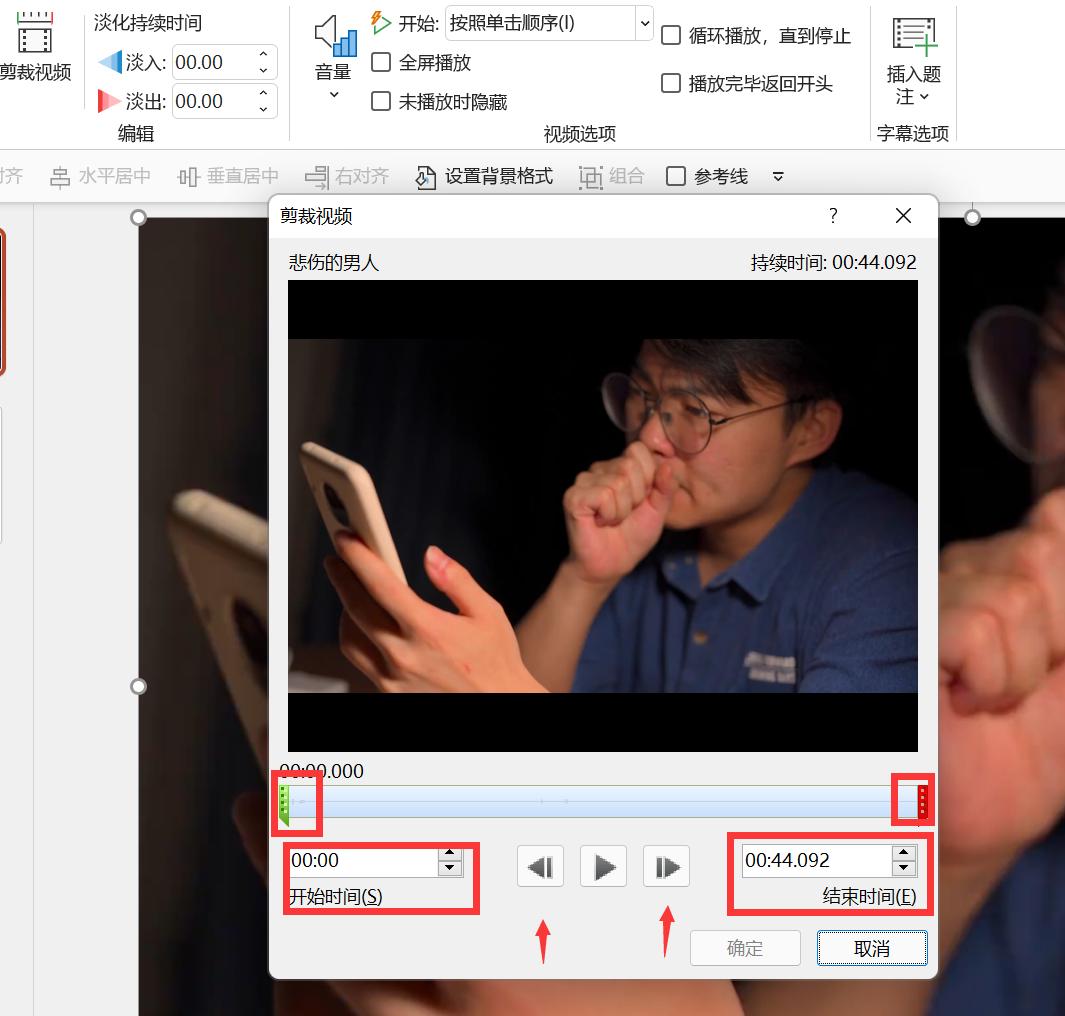Enable the 全屏播放 checkbox
This screenshot has height=1016, width=1065.
click(x=381, y=62)
